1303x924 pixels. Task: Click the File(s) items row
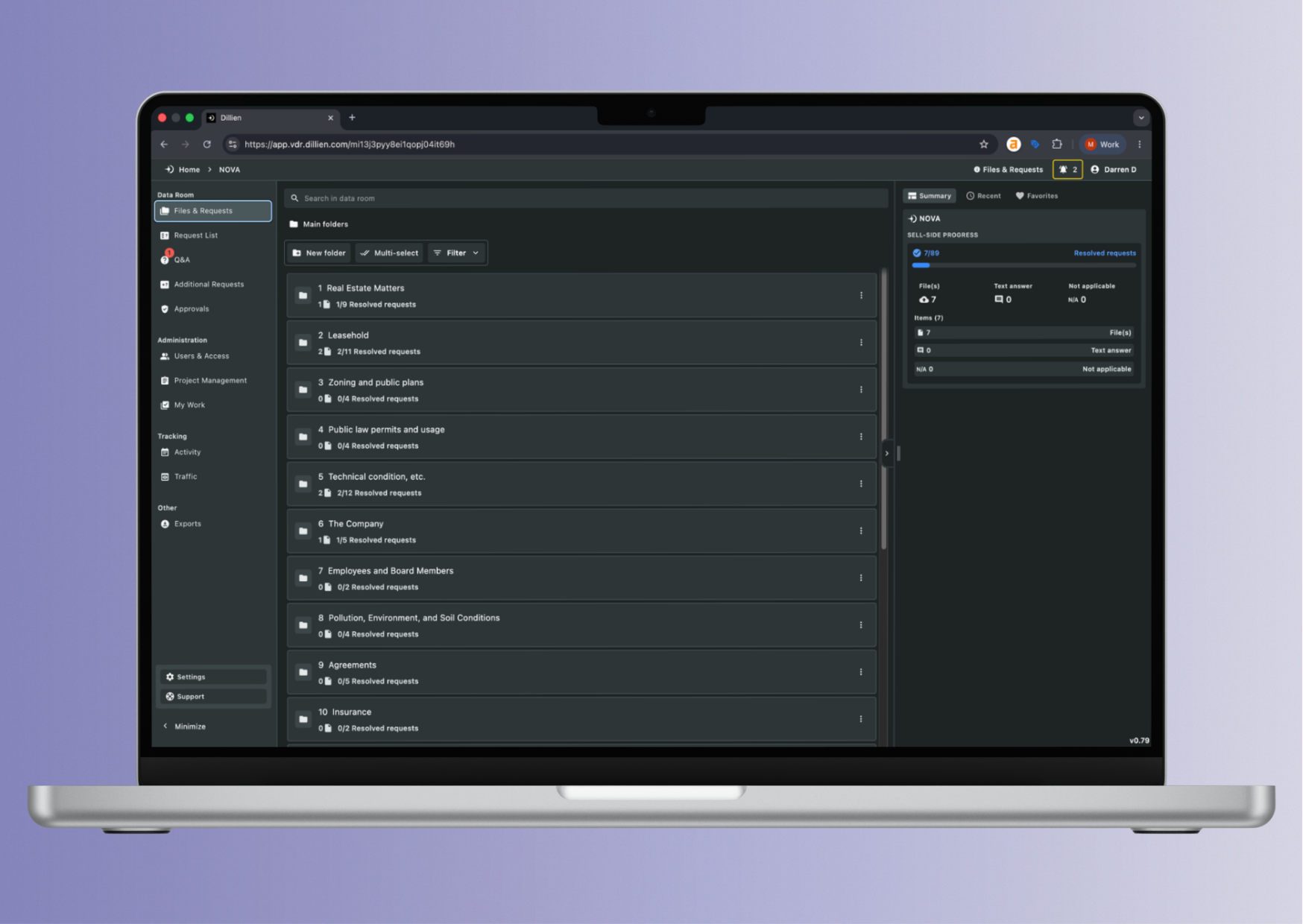(x=1023, y=333)
